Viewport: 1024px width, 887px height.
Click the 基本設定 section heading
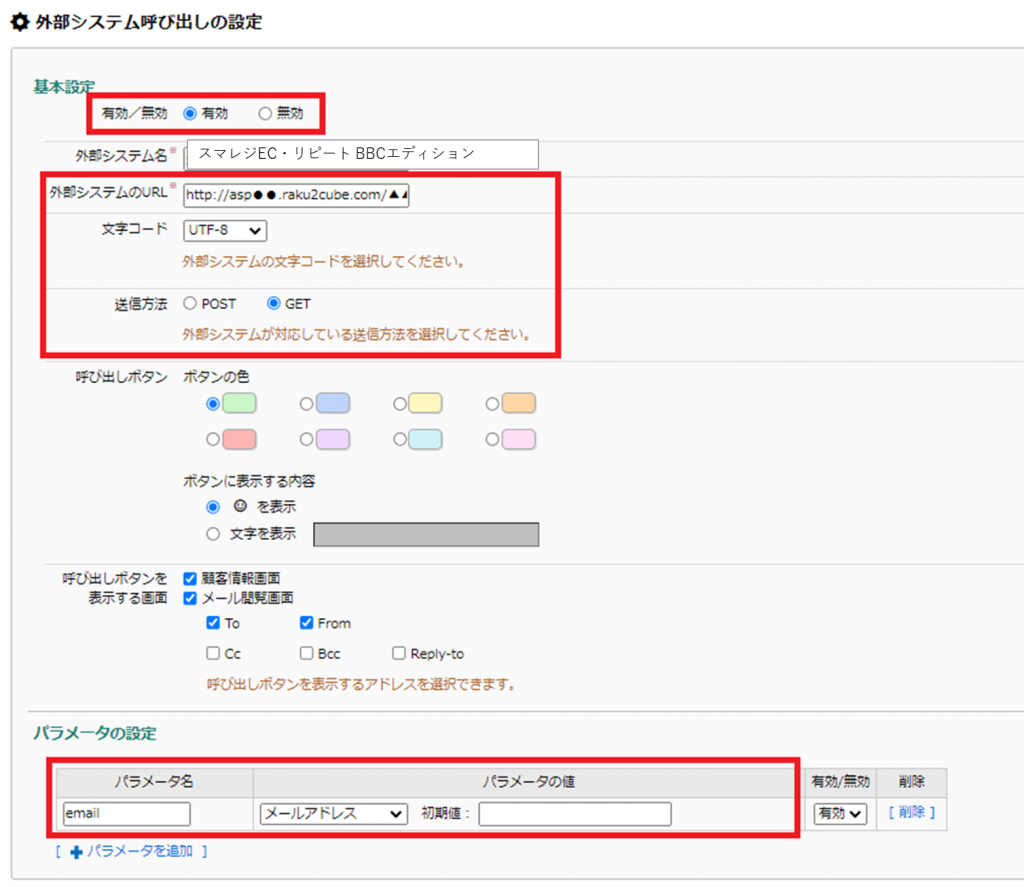64,86
